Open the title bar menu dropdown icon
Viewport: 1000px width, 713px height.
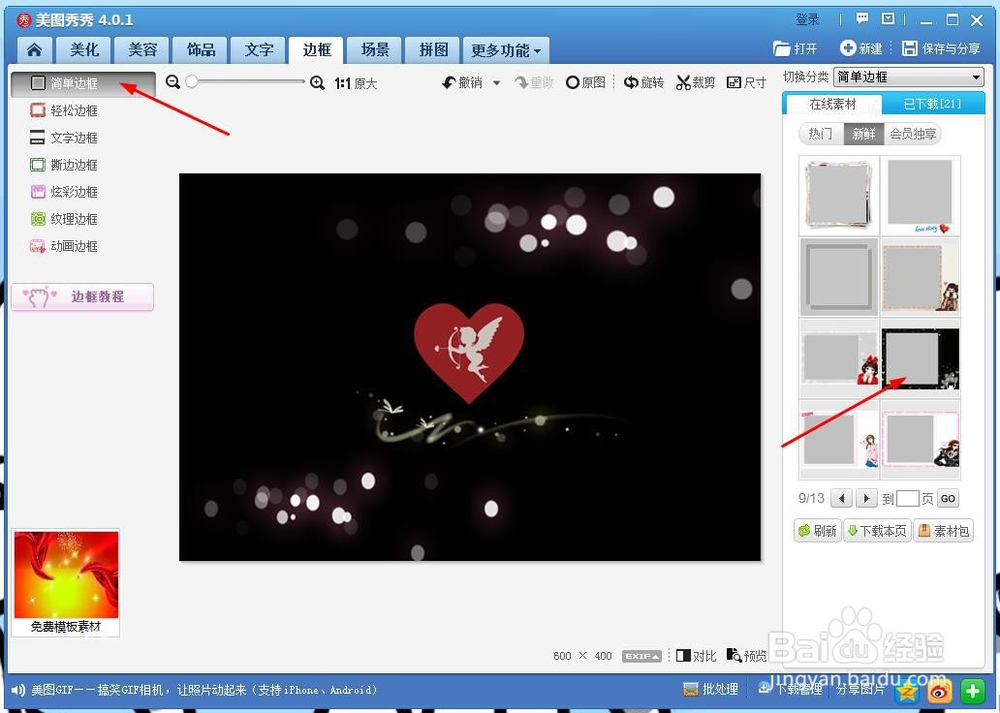tap(888, 18)
